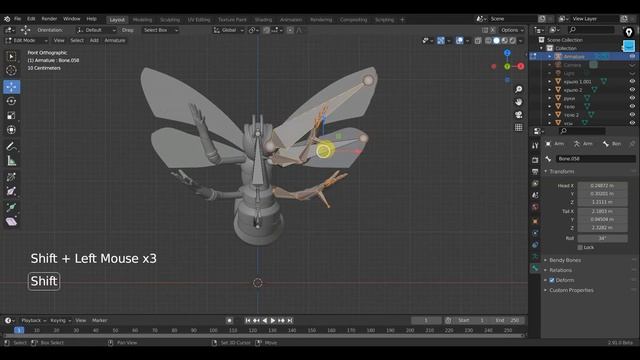The width and height of the screenshot is (640, 360).
Task: Expand the Relations panel
Action: pyautogui.click(x=560, y=270)
